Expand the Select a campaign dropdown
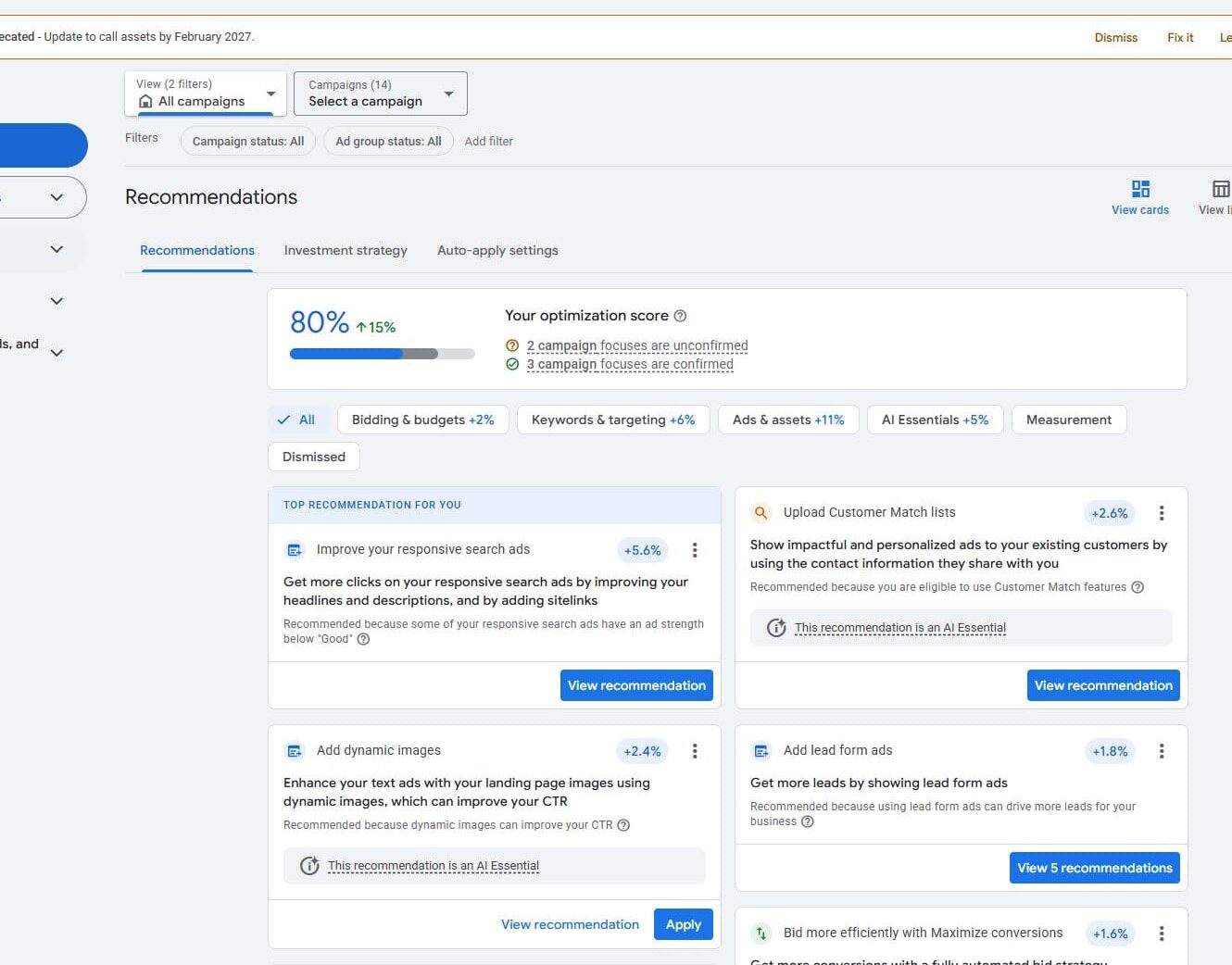This screenshot has width=1232, height=965. [380, 94]
